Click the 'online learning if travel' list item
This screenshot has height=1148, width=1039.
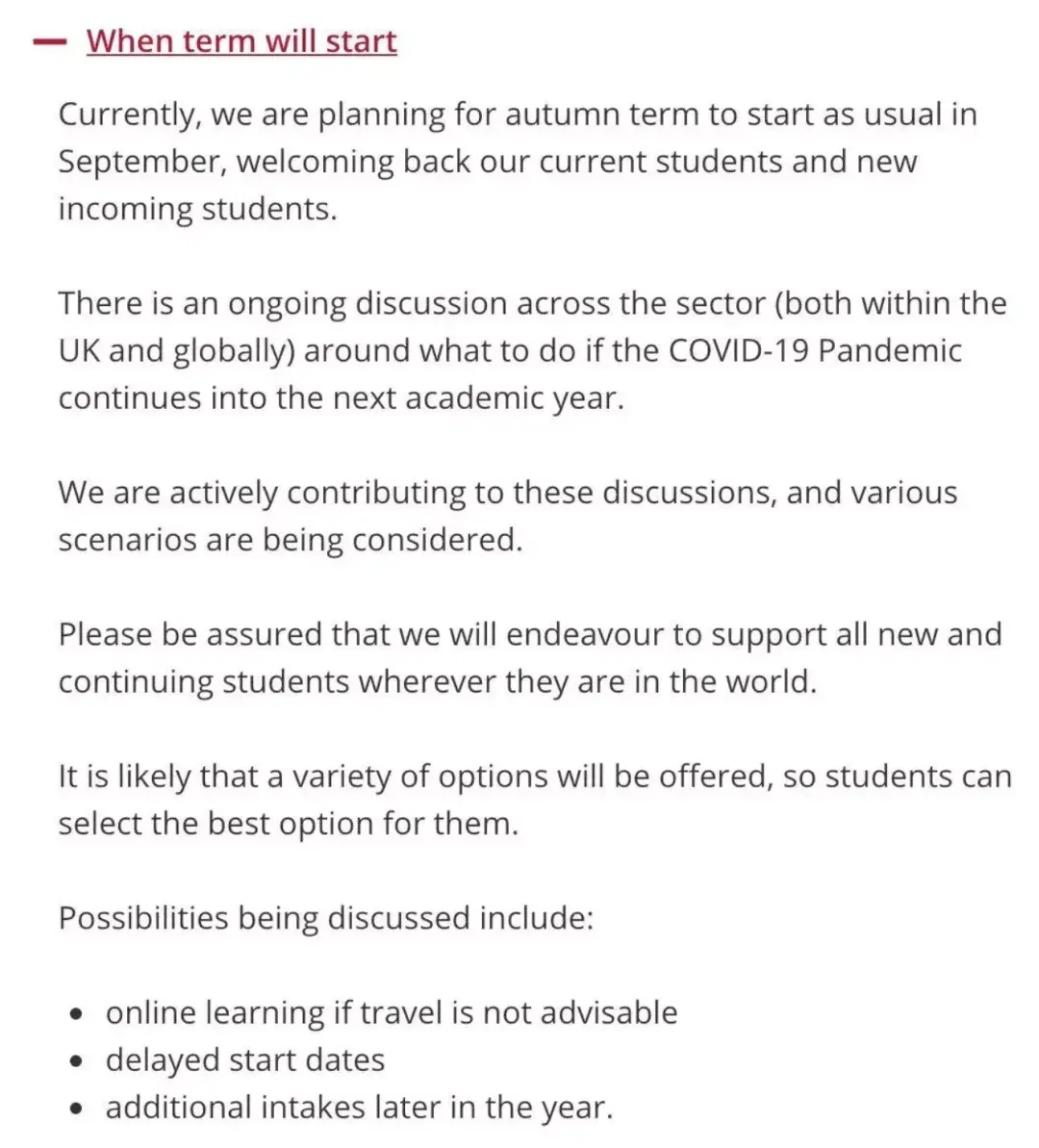[391, 1012]
